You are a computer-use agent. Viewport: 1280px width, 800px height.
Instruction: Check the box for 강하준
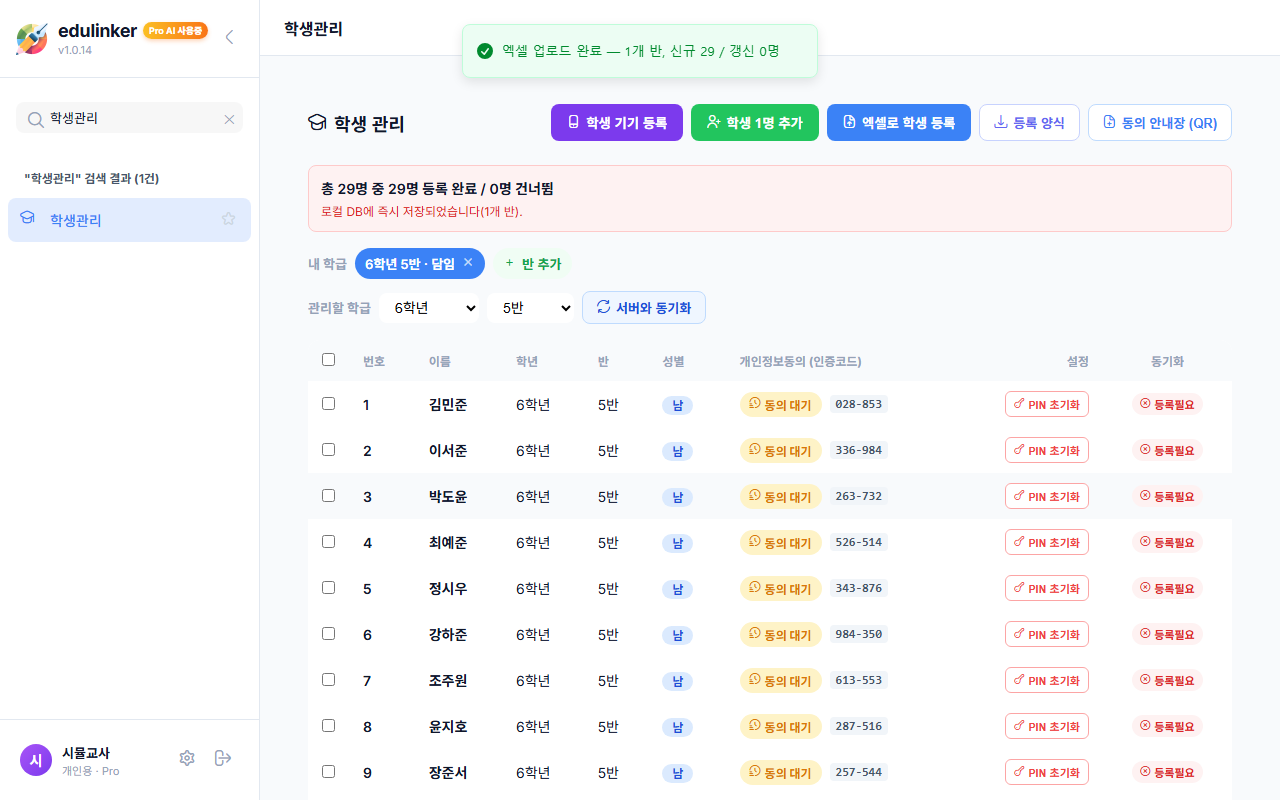(329, 634)
